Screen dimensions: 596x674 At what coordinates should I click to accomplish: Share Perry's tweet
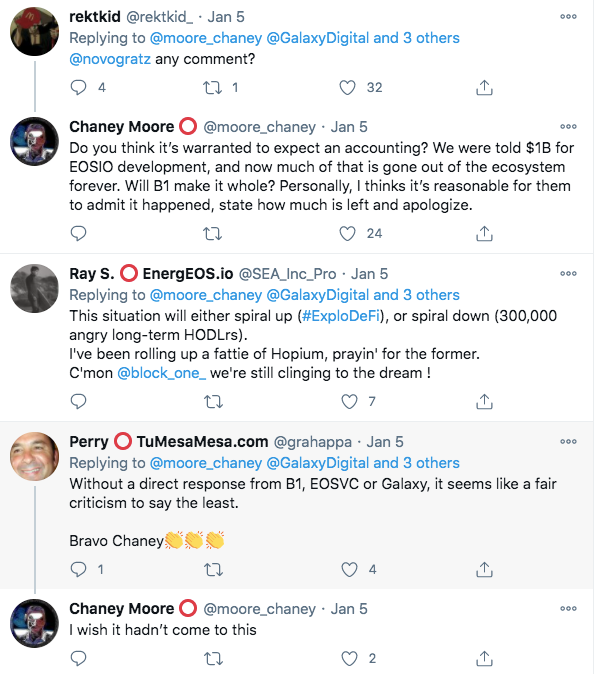(x=484, y=570)
